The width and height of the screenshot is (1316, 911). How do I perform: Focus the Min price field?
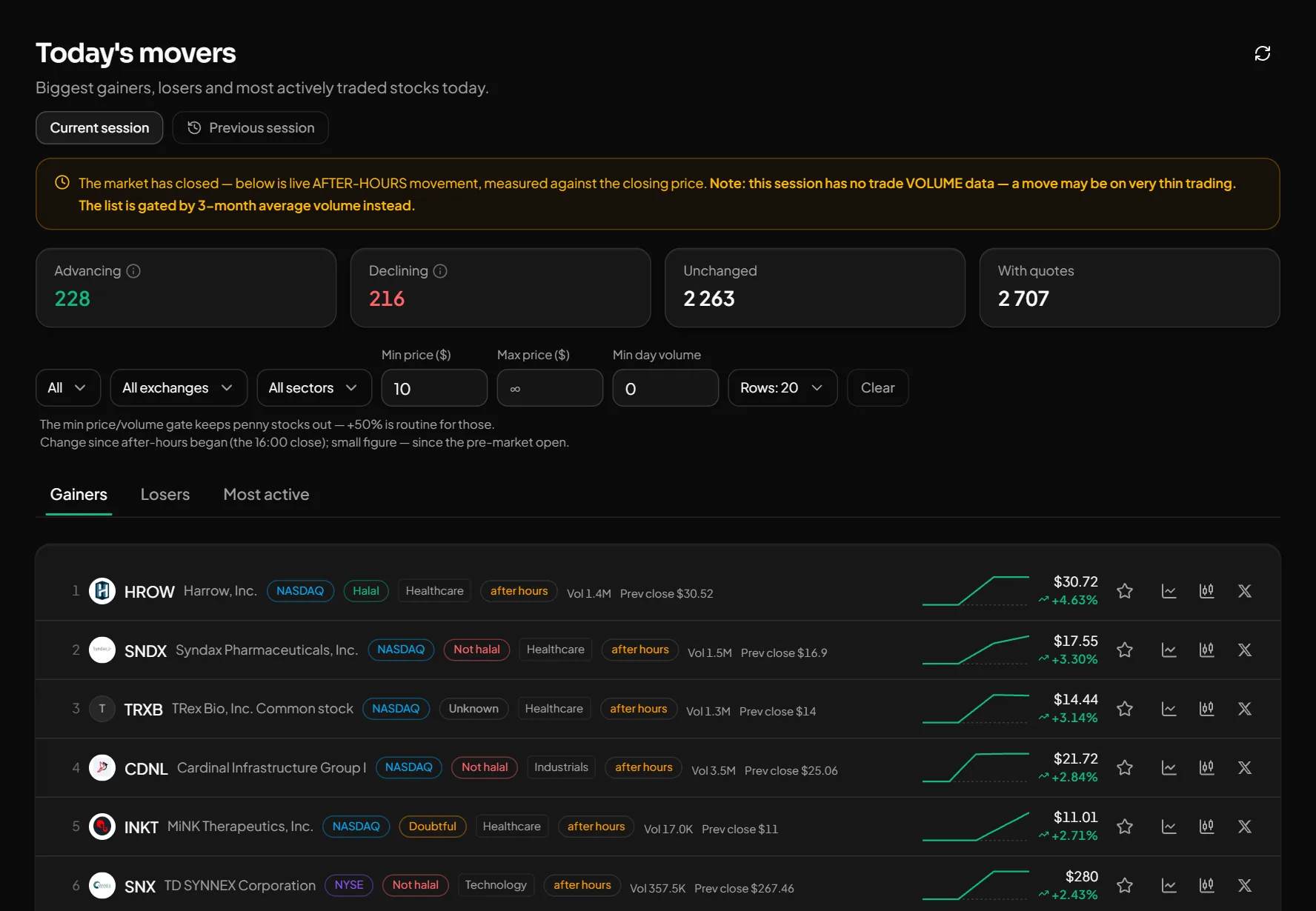434,388
